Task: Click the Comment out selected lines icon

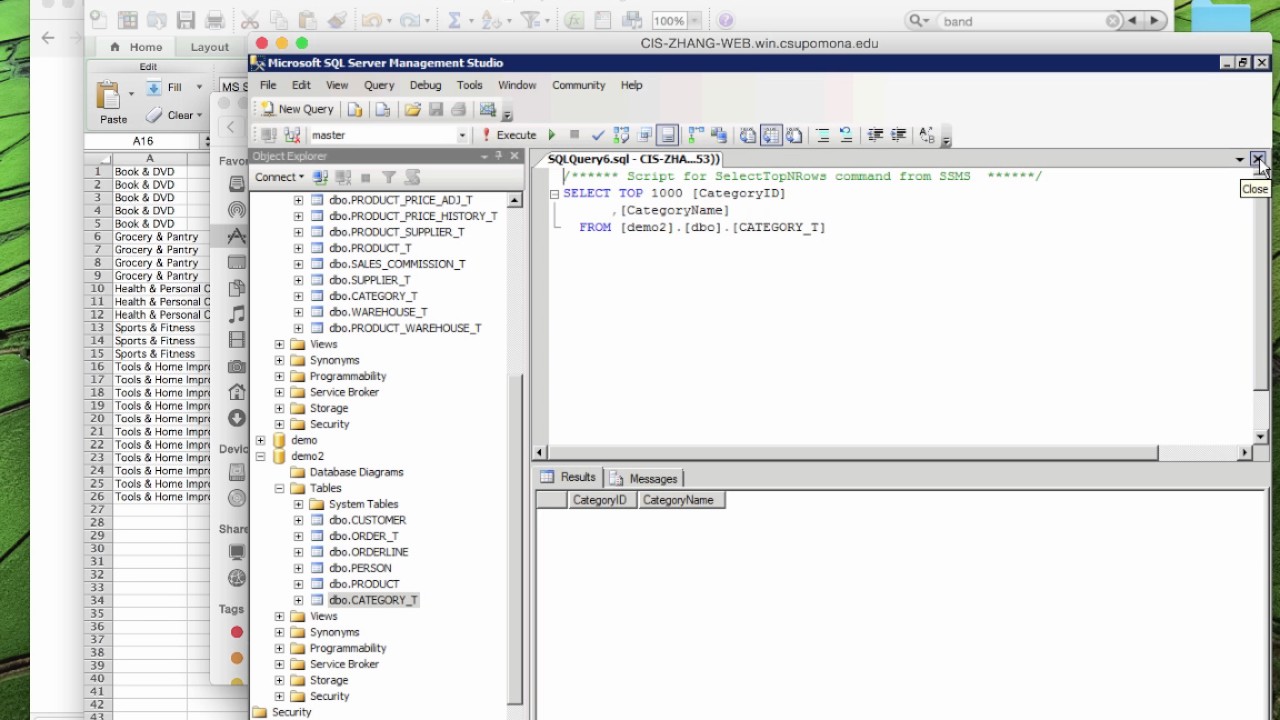Action: (822, 135)
